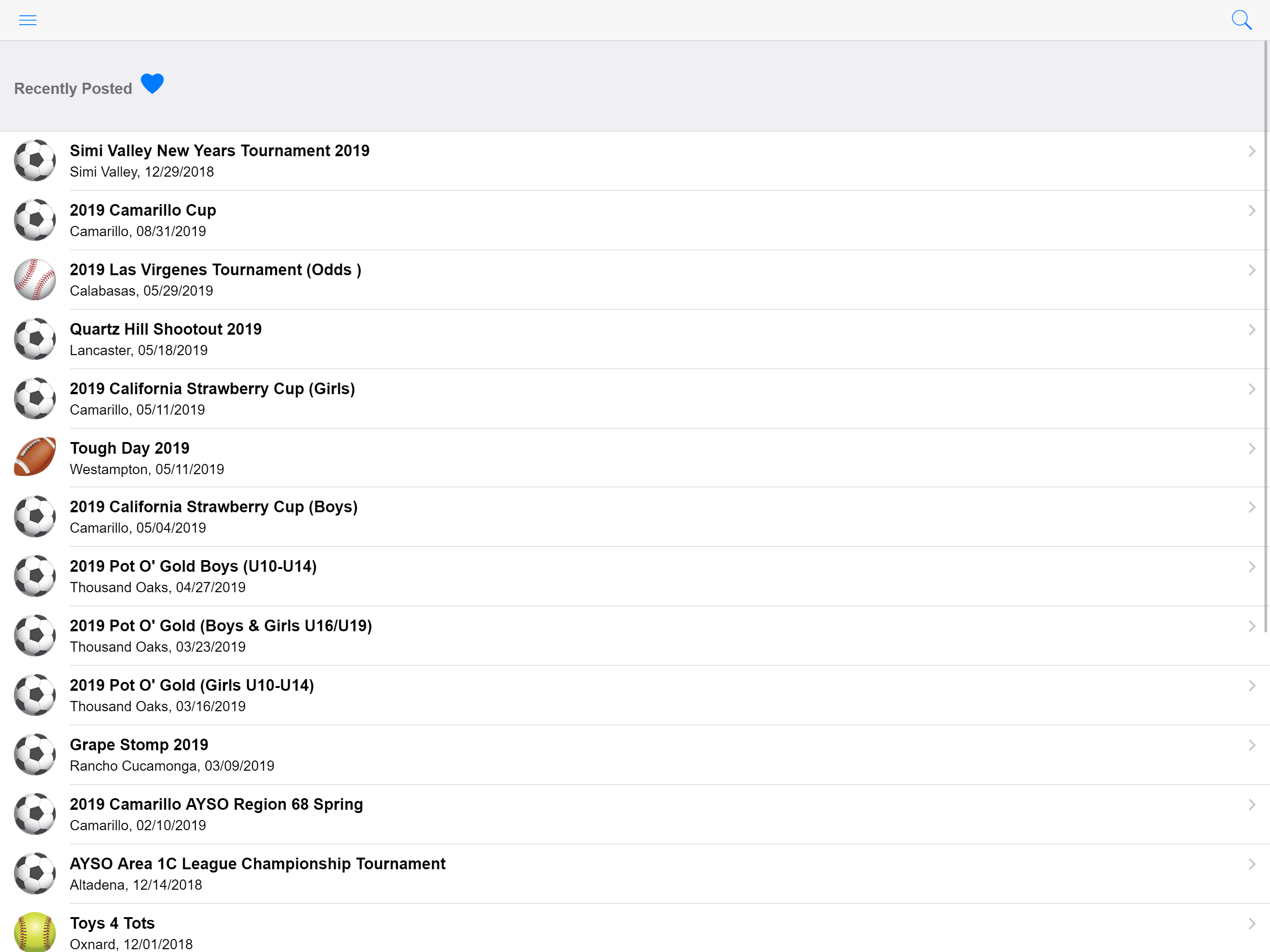Open Simi Valley New Years Tournament 2019

(x=219, y=151)
